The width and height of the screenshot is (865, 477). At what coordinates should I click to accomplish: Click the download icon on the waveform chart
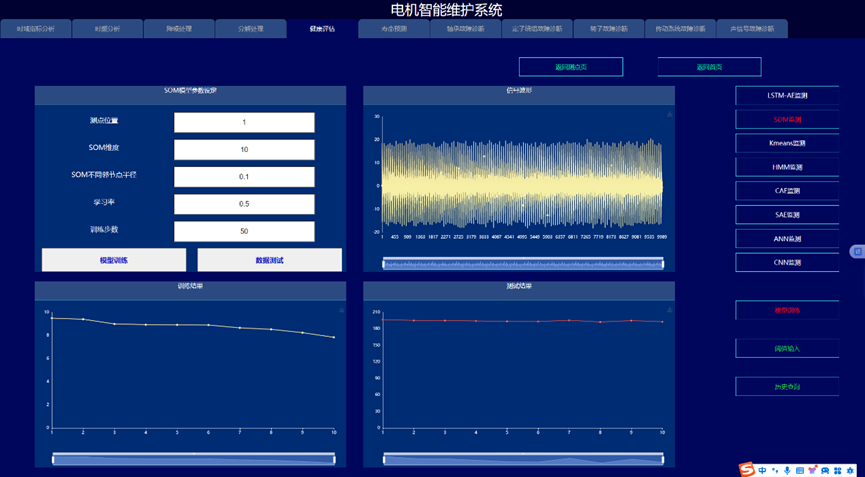point(669,115)
